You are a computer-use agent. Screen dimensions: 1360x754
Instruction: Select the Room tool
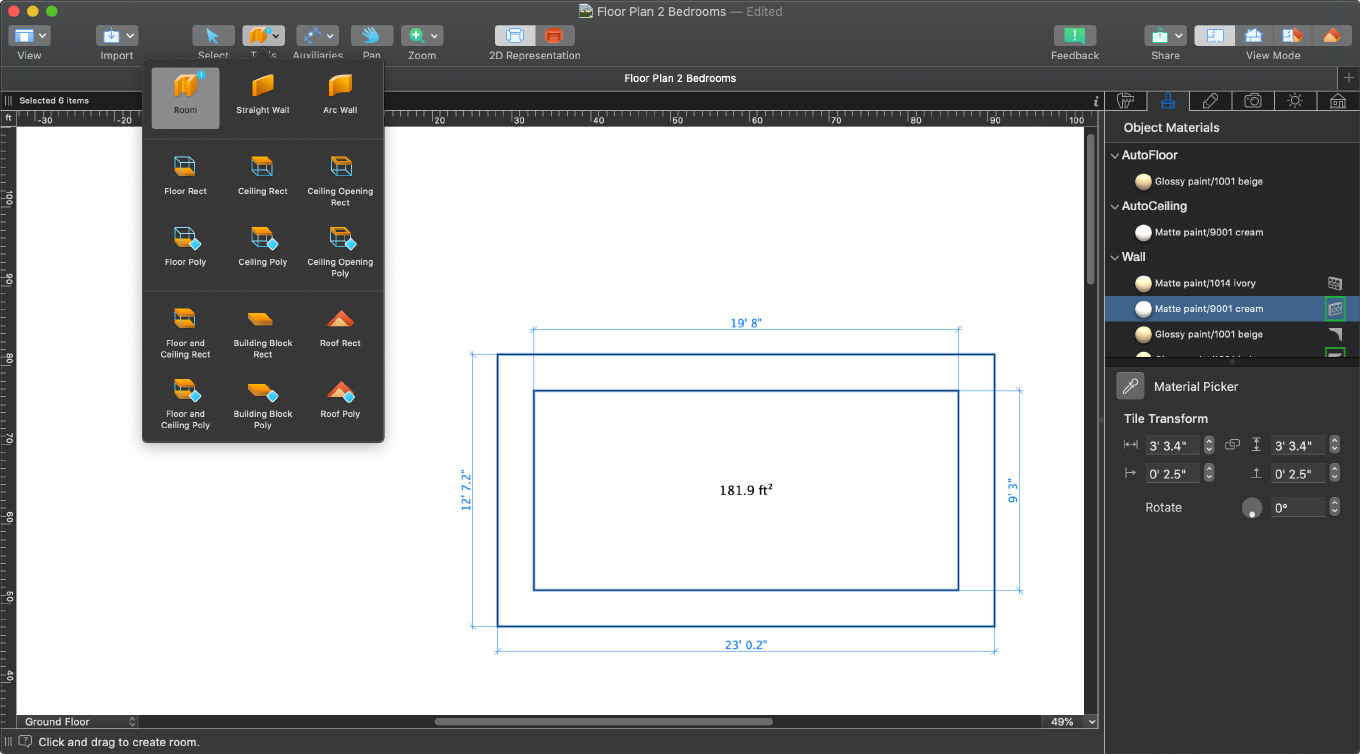(185, 95)
